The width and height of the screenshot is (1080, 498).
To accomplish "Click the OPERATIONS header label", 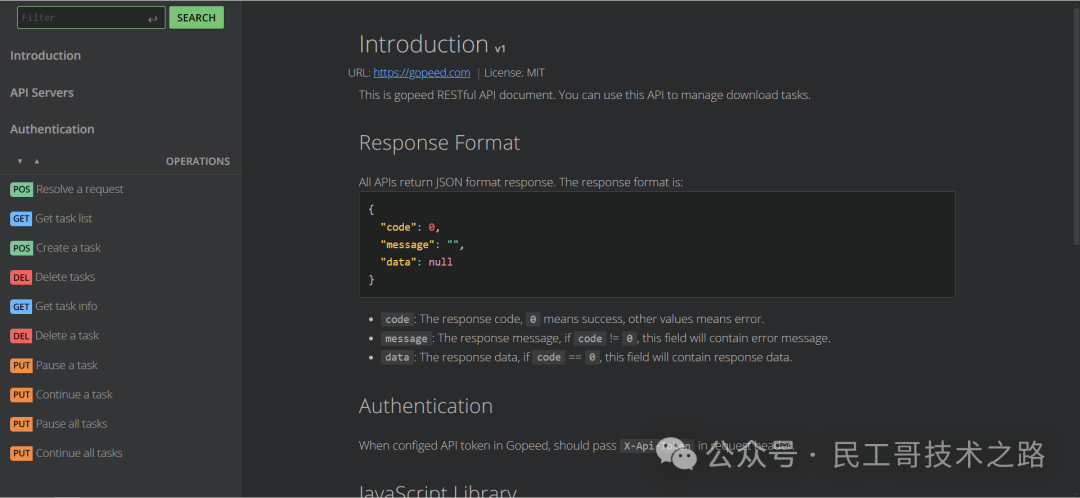I will [x=198, y=161].
